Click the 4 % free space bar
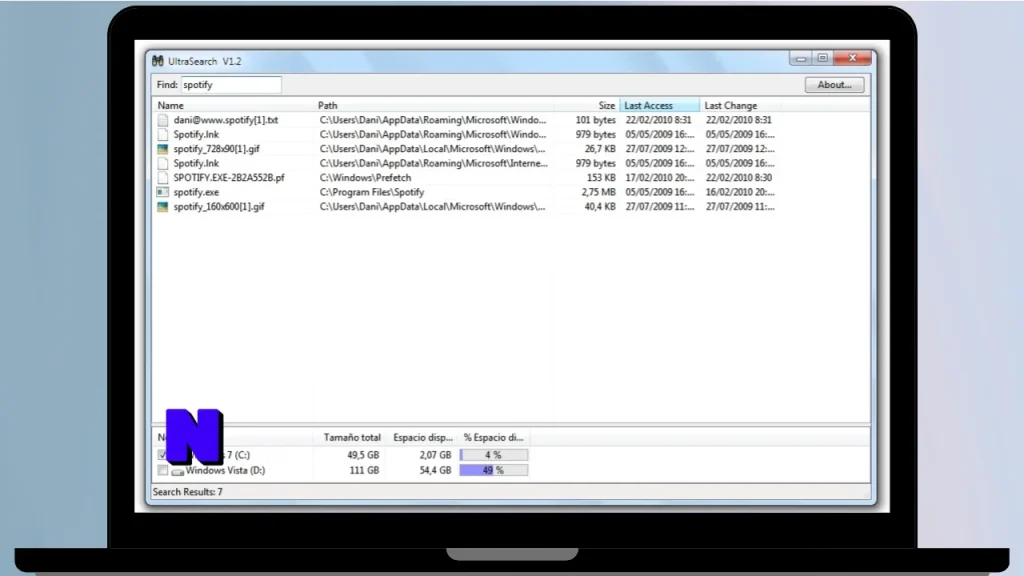Screen dimensions: 1024x576 [x=494, y=455]
